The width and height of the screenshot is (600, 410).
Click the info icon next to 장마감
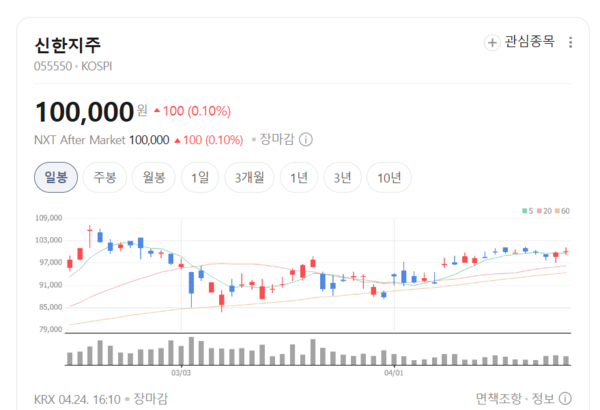tap(306, 140)
